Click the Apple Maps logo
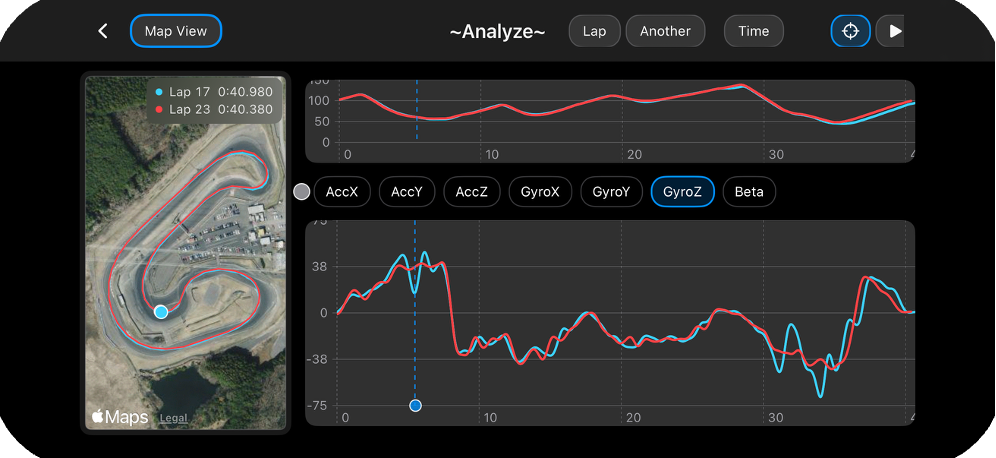The width and height of the screenshot is (996, 458). point(120,417)
